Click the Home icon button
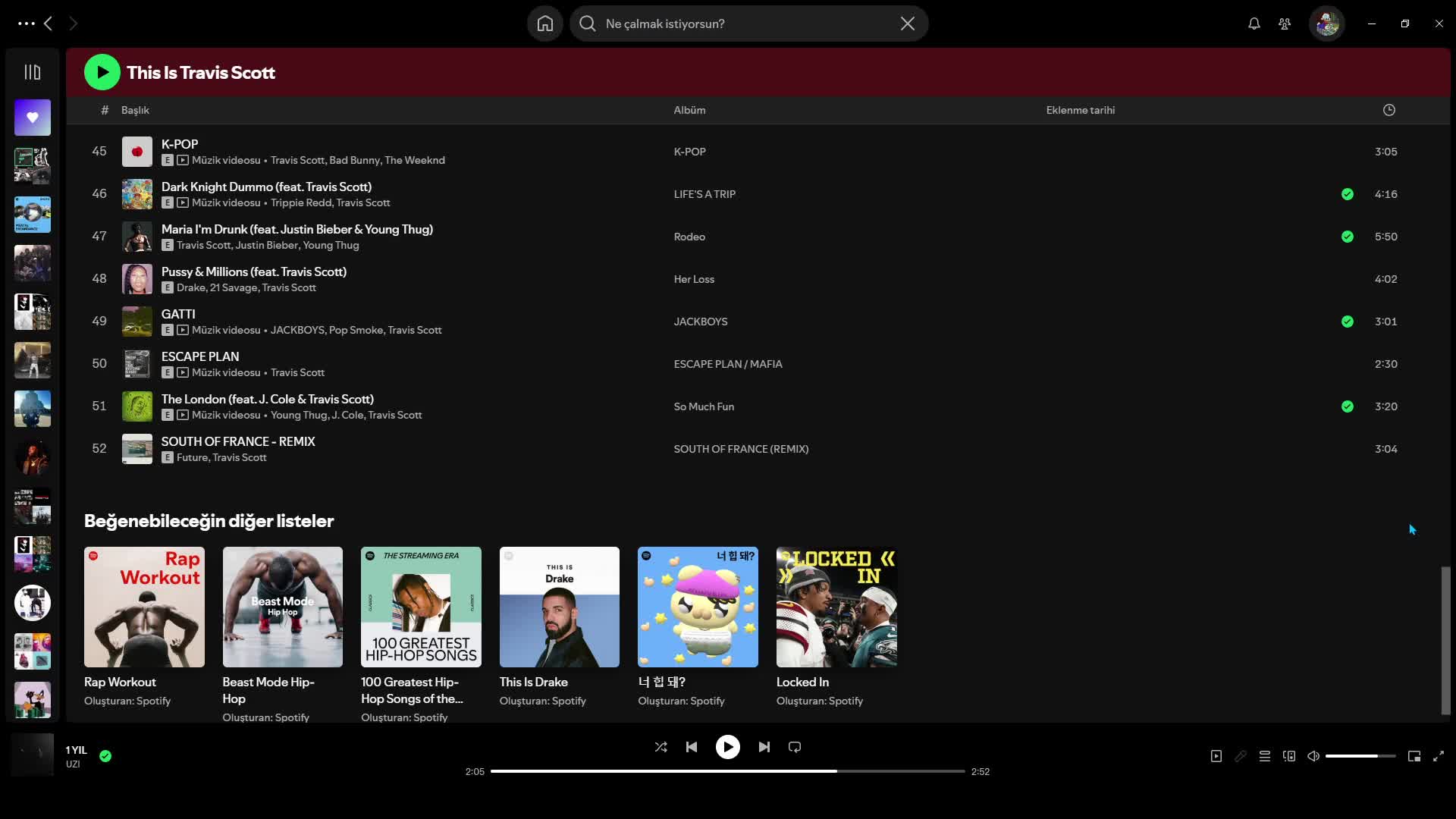Image resolution: width=1456 pixels, height=819 pixels. pos(544,24)
